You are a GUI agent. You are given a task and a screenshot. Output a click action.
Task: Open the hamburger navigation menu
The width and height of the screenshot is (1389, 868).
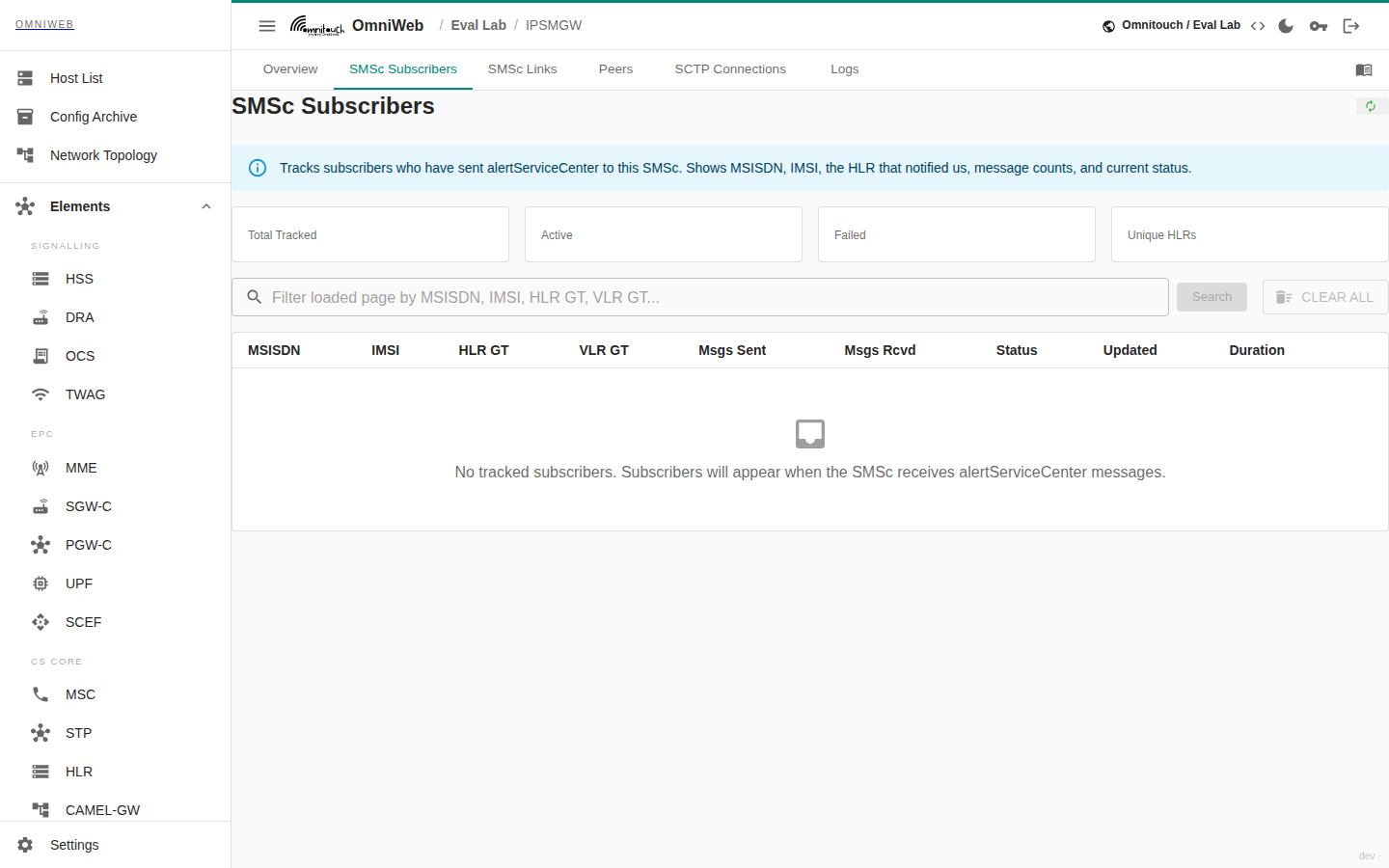tap(267, 26)
